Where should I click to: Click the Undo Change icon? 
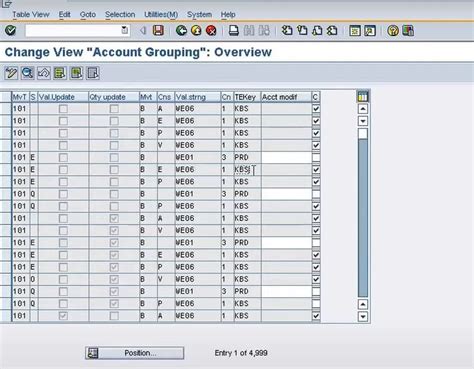point(44,73)
